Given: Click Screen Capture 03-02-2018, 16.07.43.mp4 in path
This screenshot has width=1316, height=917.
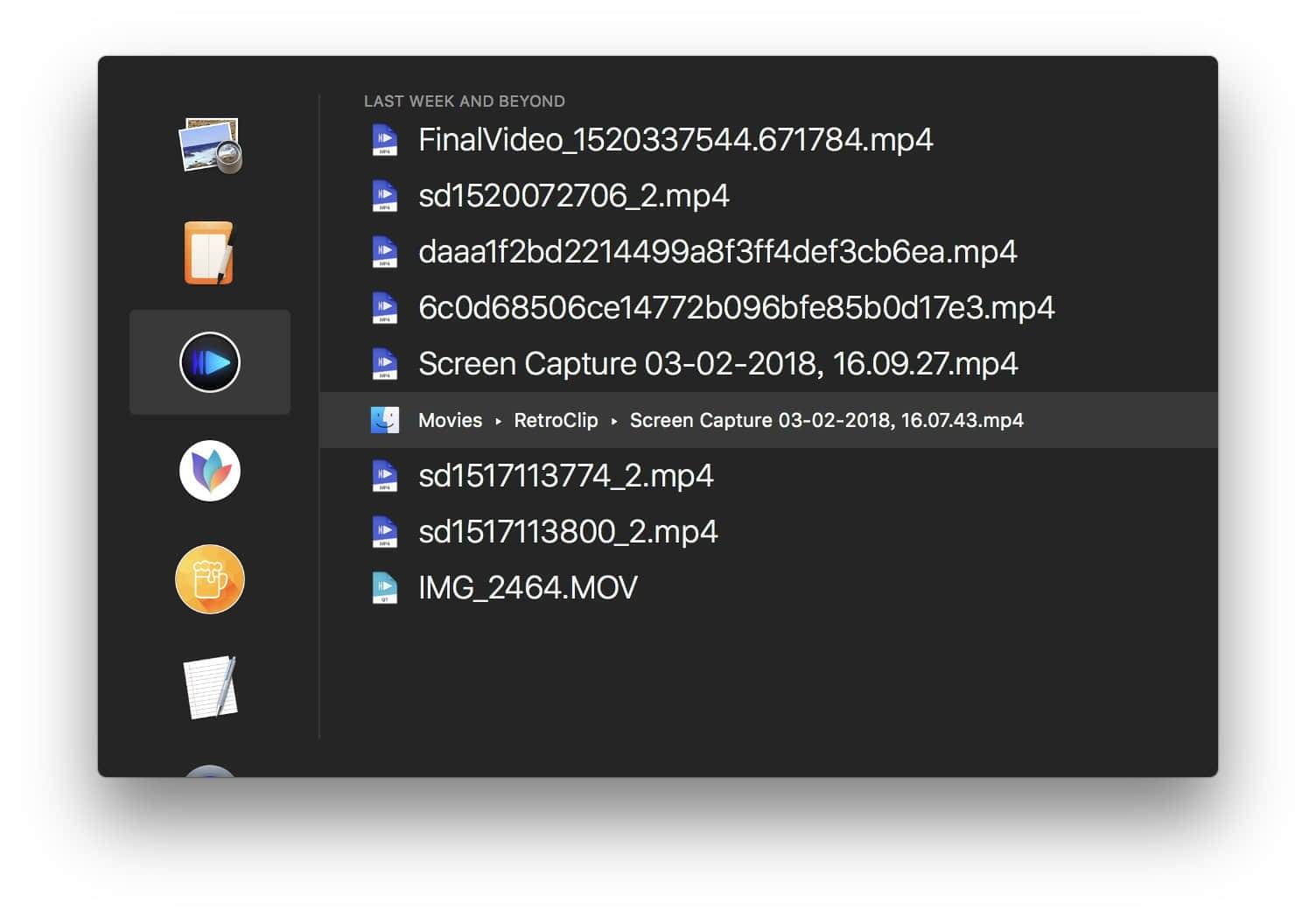Looking at the screenshot, I should click(827, 420).
